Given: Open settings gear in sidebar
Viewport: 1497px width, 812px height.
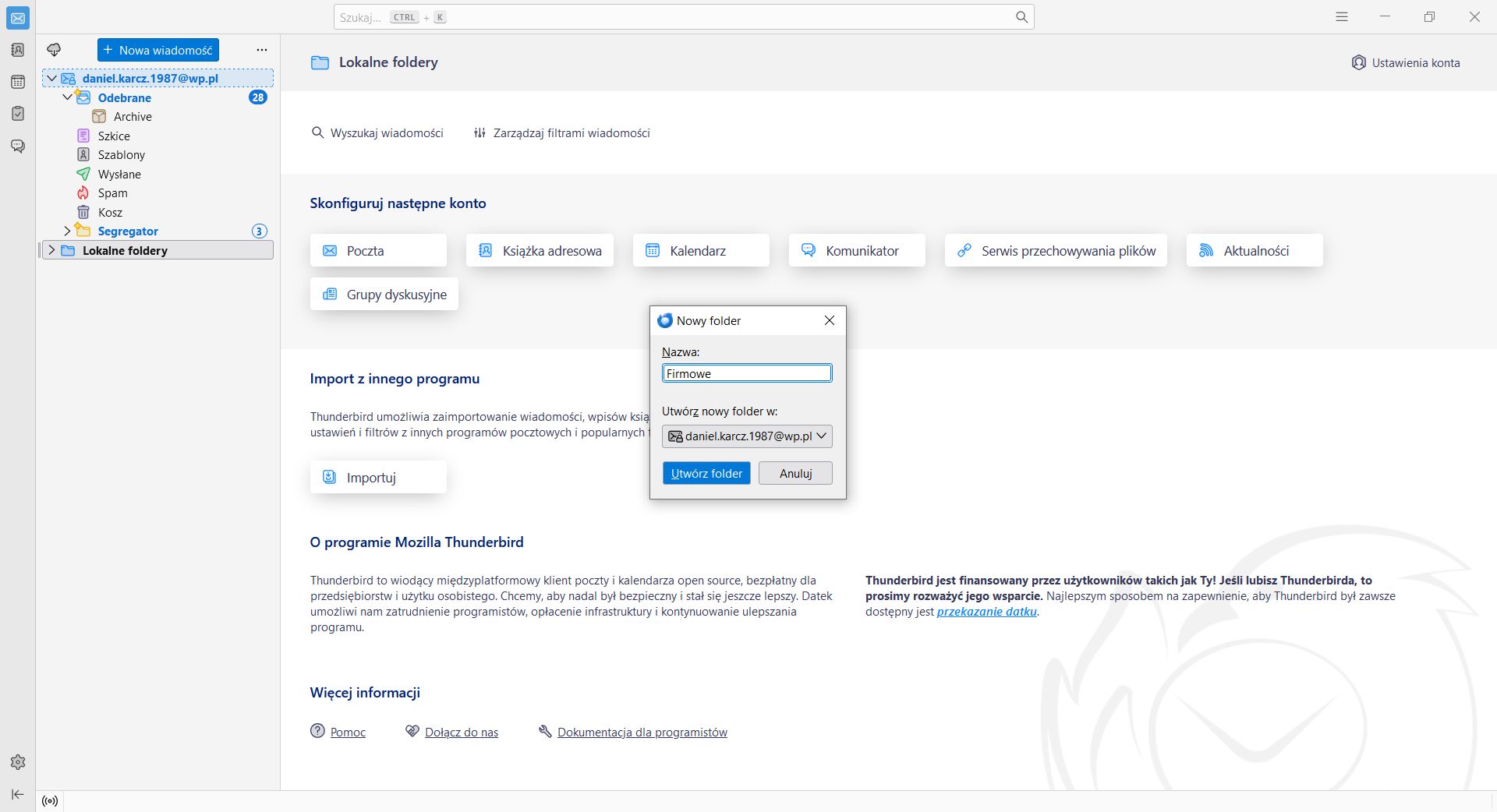Looking at the screenshot, I should [x=18, y=762].
